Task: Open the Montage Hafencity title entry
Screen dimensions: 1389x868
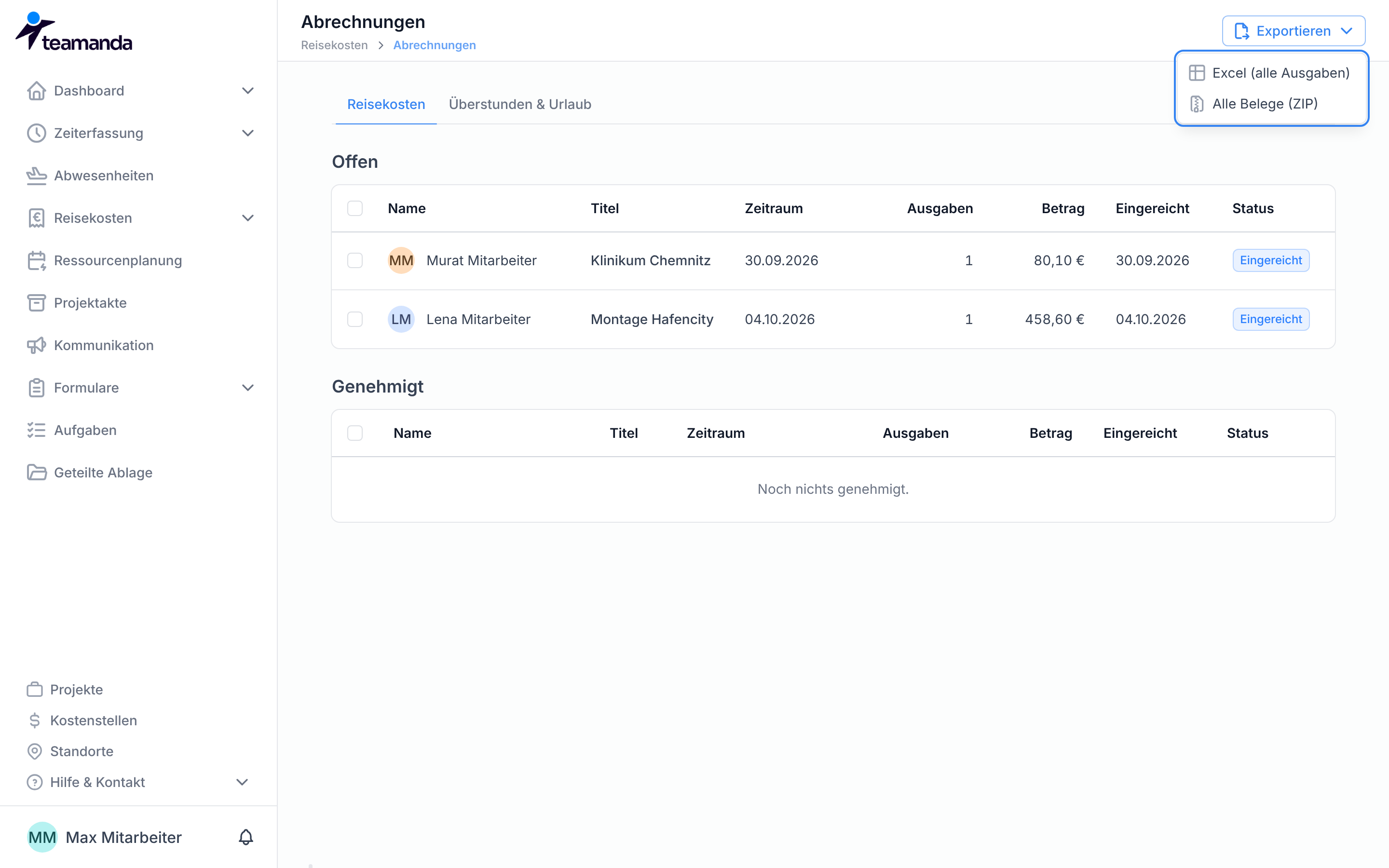Action: click(x=652, y=319)
